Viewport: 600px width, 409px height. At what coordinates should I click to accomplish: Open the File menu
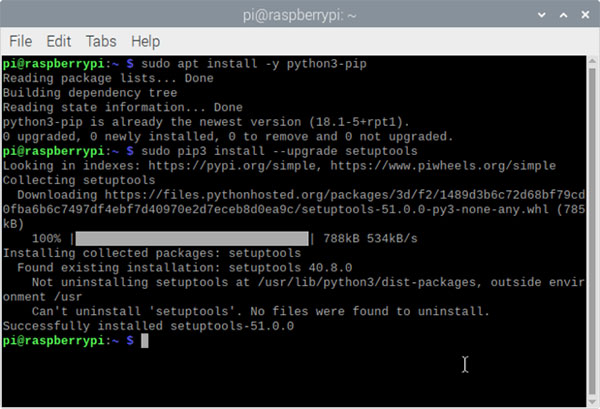coord(21,41)
